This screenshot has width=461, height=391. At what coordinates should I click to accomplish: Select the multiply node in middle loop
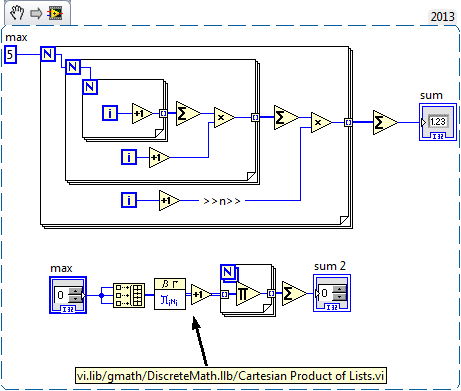[224, 117]
